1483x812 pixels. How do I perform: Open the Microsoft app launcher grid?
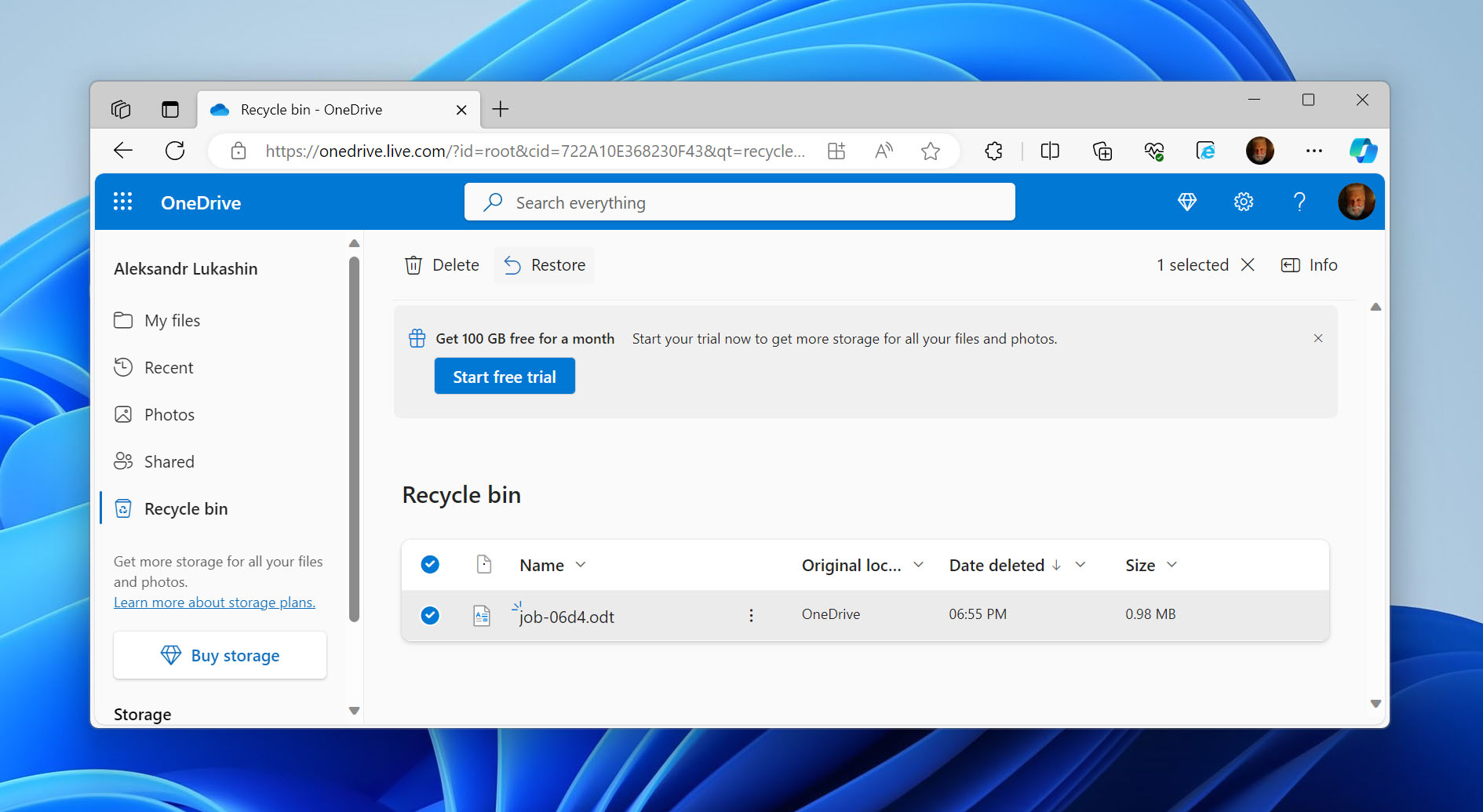click(123, 202)
